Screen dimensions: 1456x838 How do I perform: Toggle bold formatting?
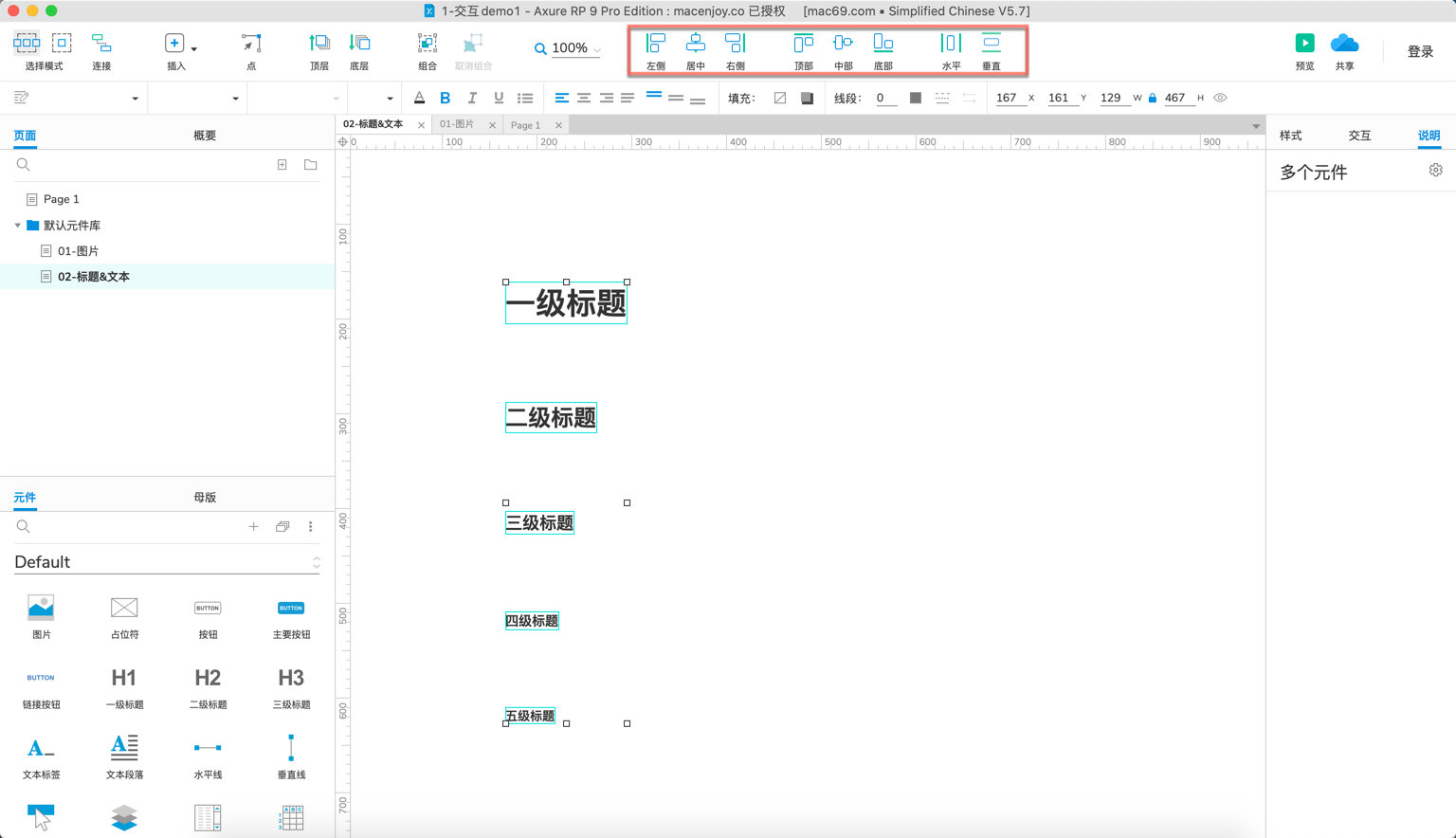446,98
